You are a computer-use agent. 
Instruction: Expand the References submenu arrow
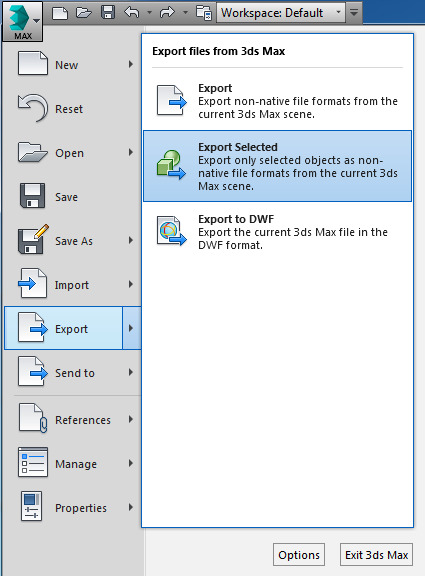point(131,420)
